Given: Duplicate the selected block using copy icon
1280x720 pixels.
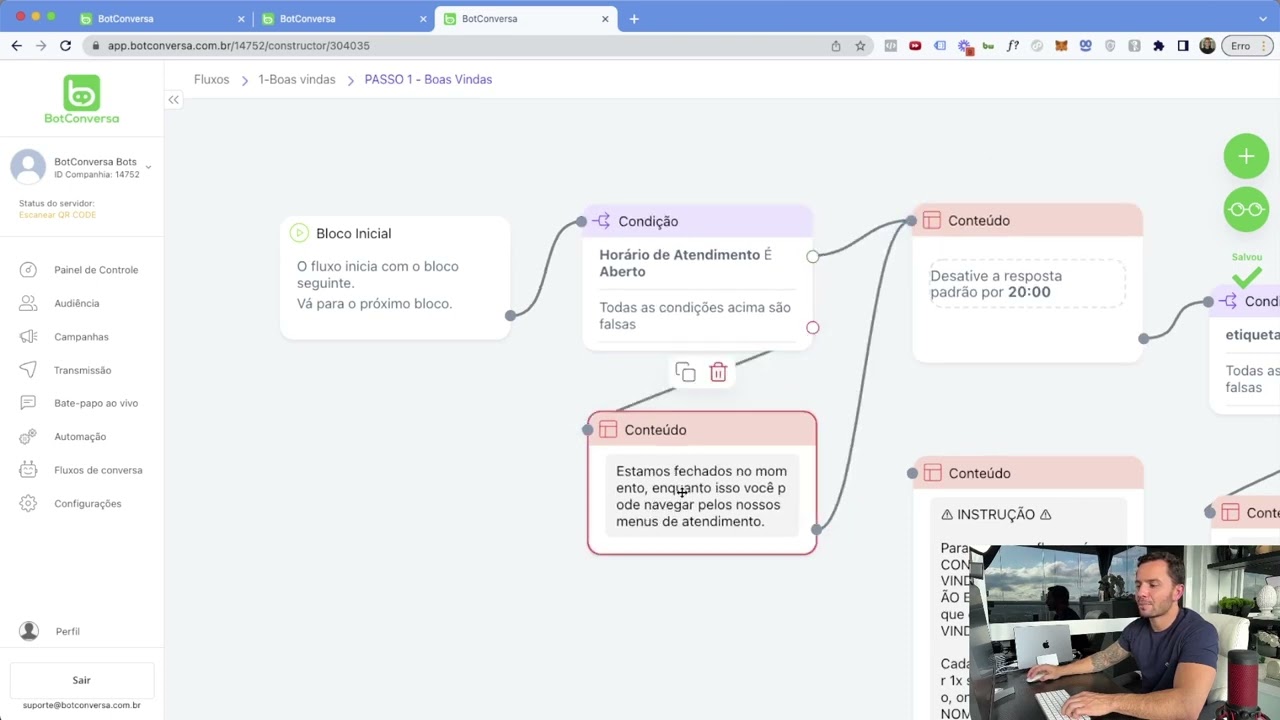Looking at the screenshot, I should pos(685,373).
